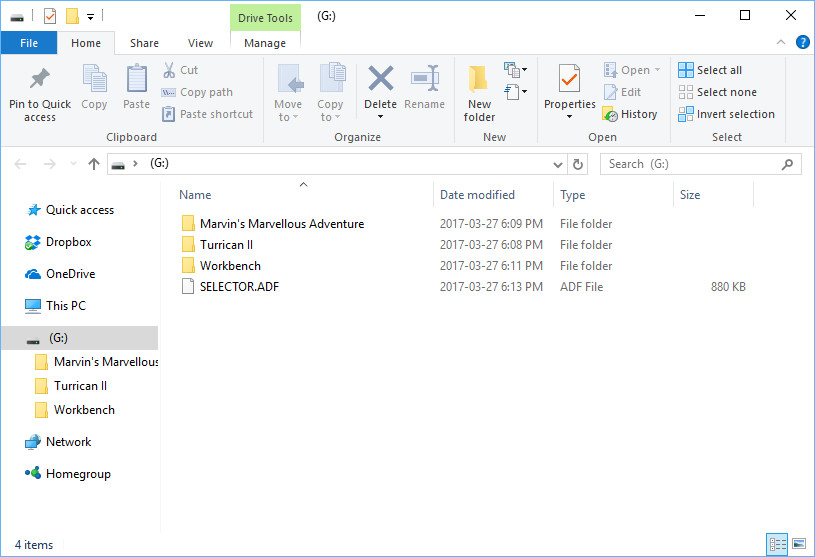This screenshot has width=815, height=557.
Task: Switch to the Home tab
Action: 86,43
